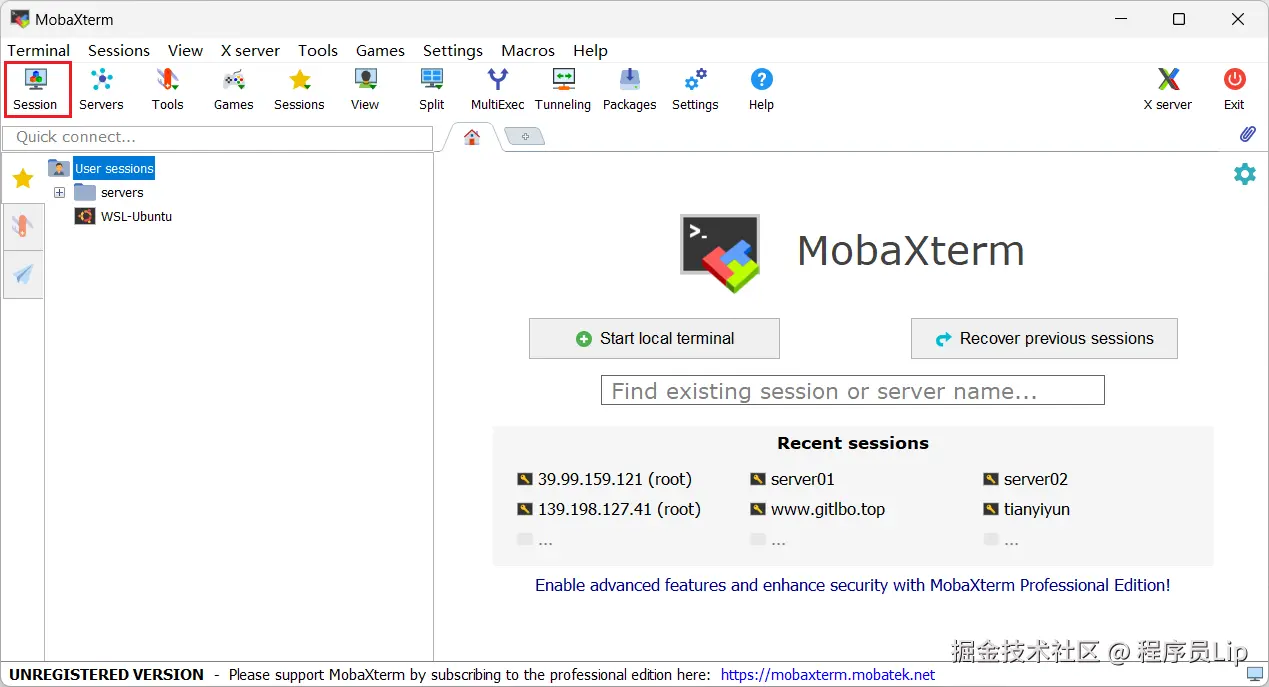Open the Tools toolbar icon

[x=167, y=89]
